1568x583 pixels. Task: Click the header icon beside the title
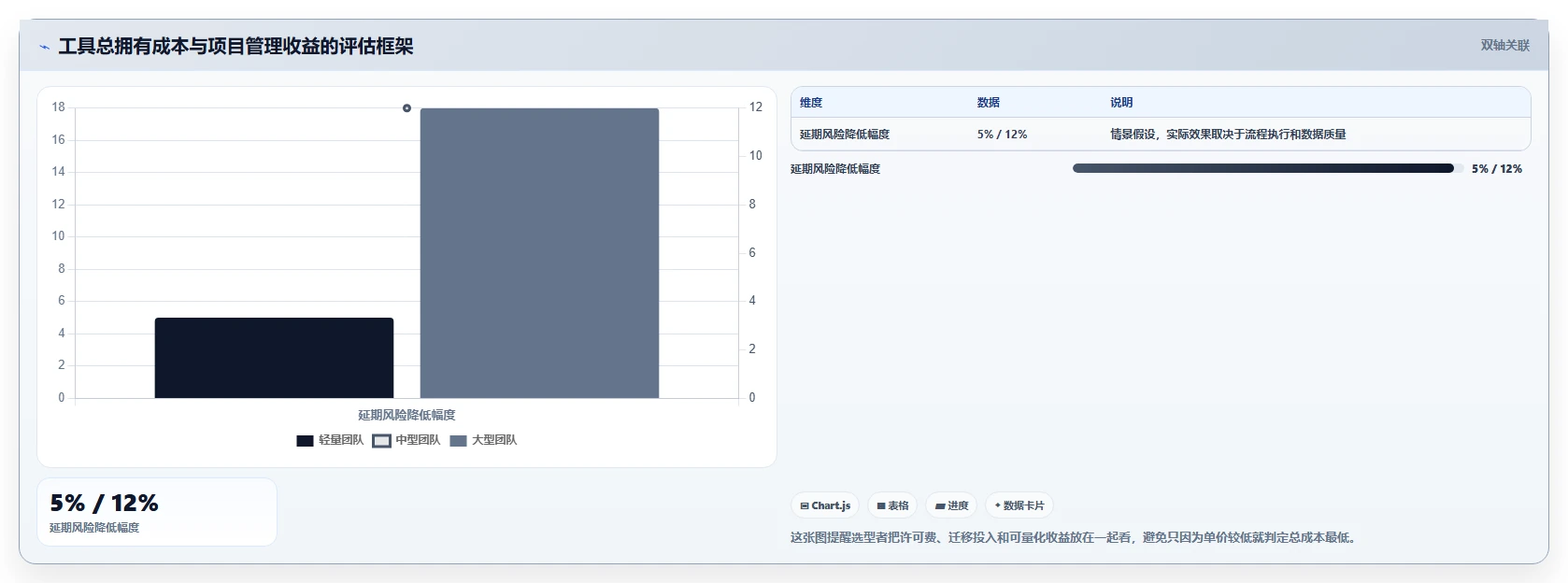44,47
